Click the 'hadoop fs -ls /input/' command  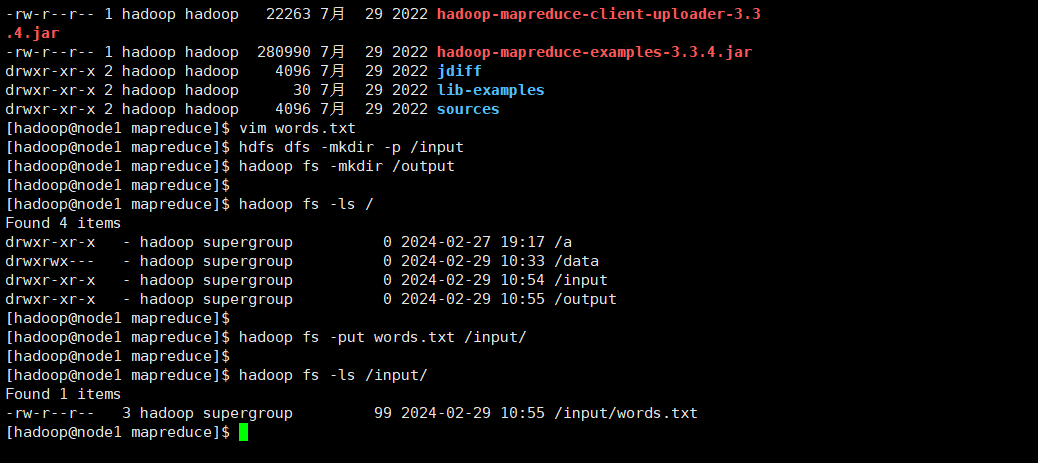point(333,375)
